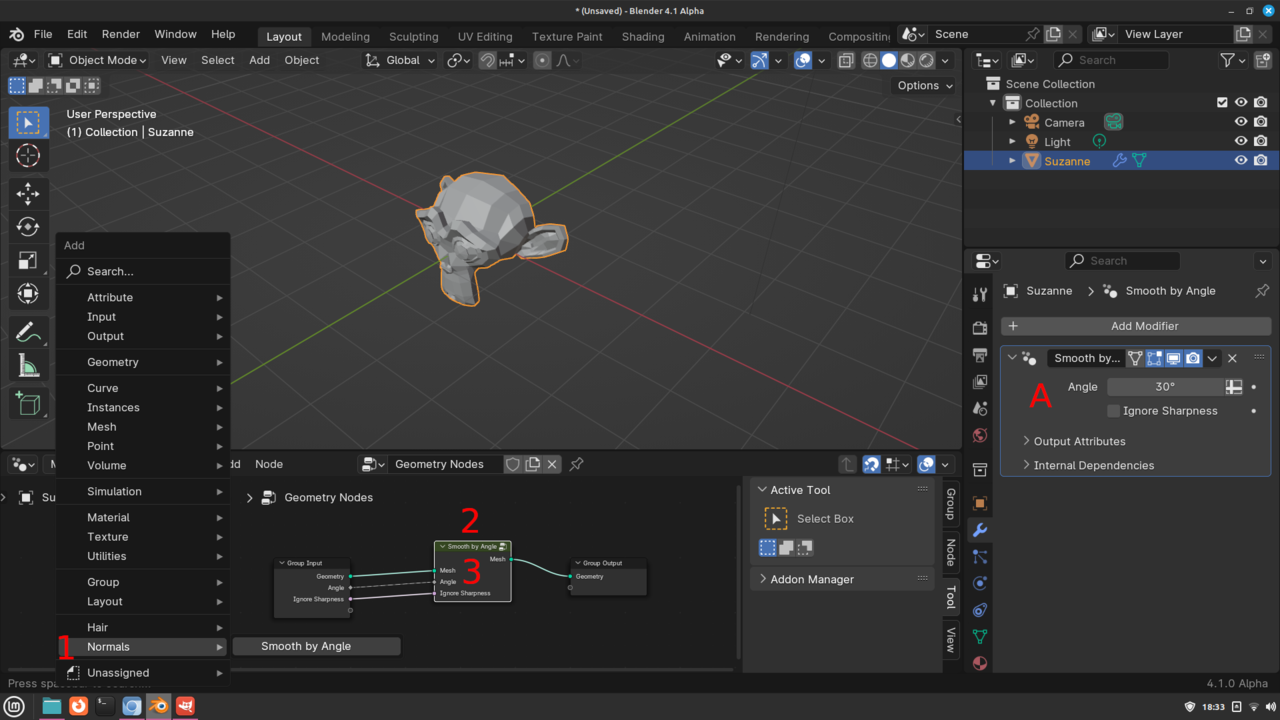Open the terminal from taskbar
This screenshot has width=1280, height=720.
104,706
